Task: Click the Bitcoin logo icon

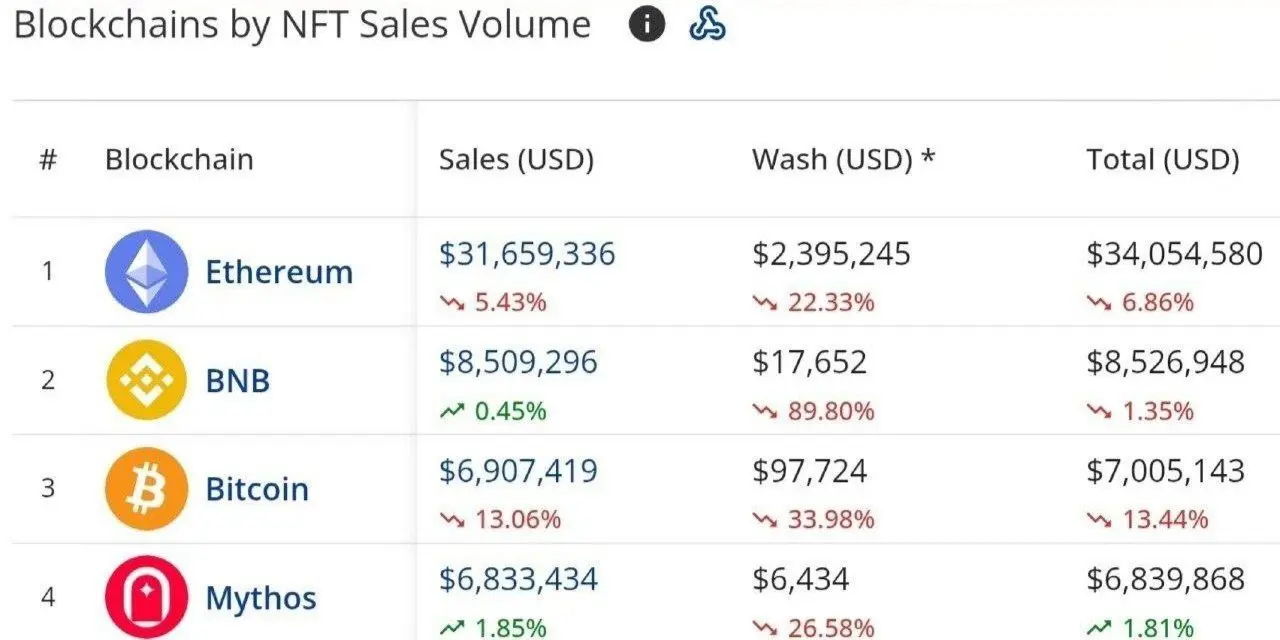Action: point(146,489)
